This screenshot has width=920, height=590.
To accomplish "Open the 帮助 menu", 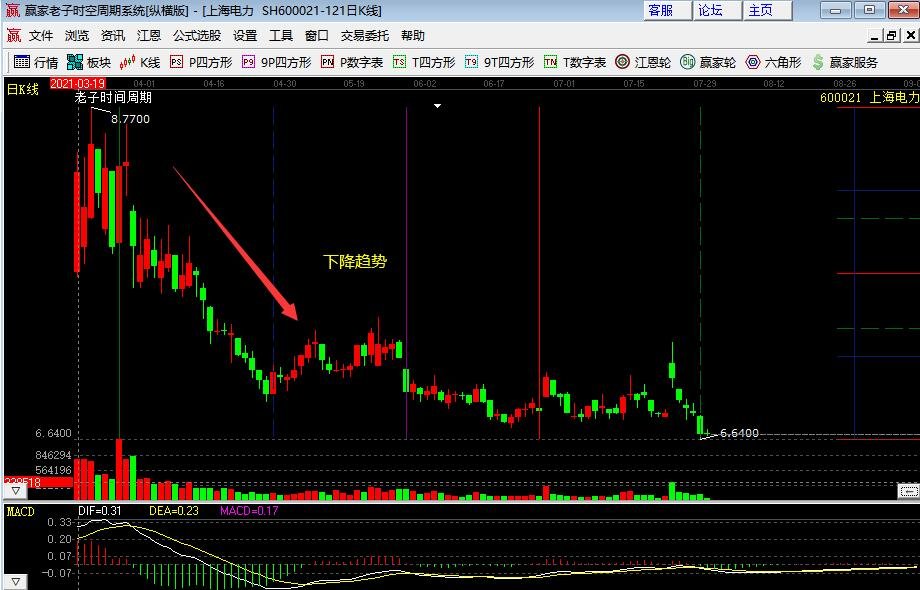I will [x=412, y=36].
